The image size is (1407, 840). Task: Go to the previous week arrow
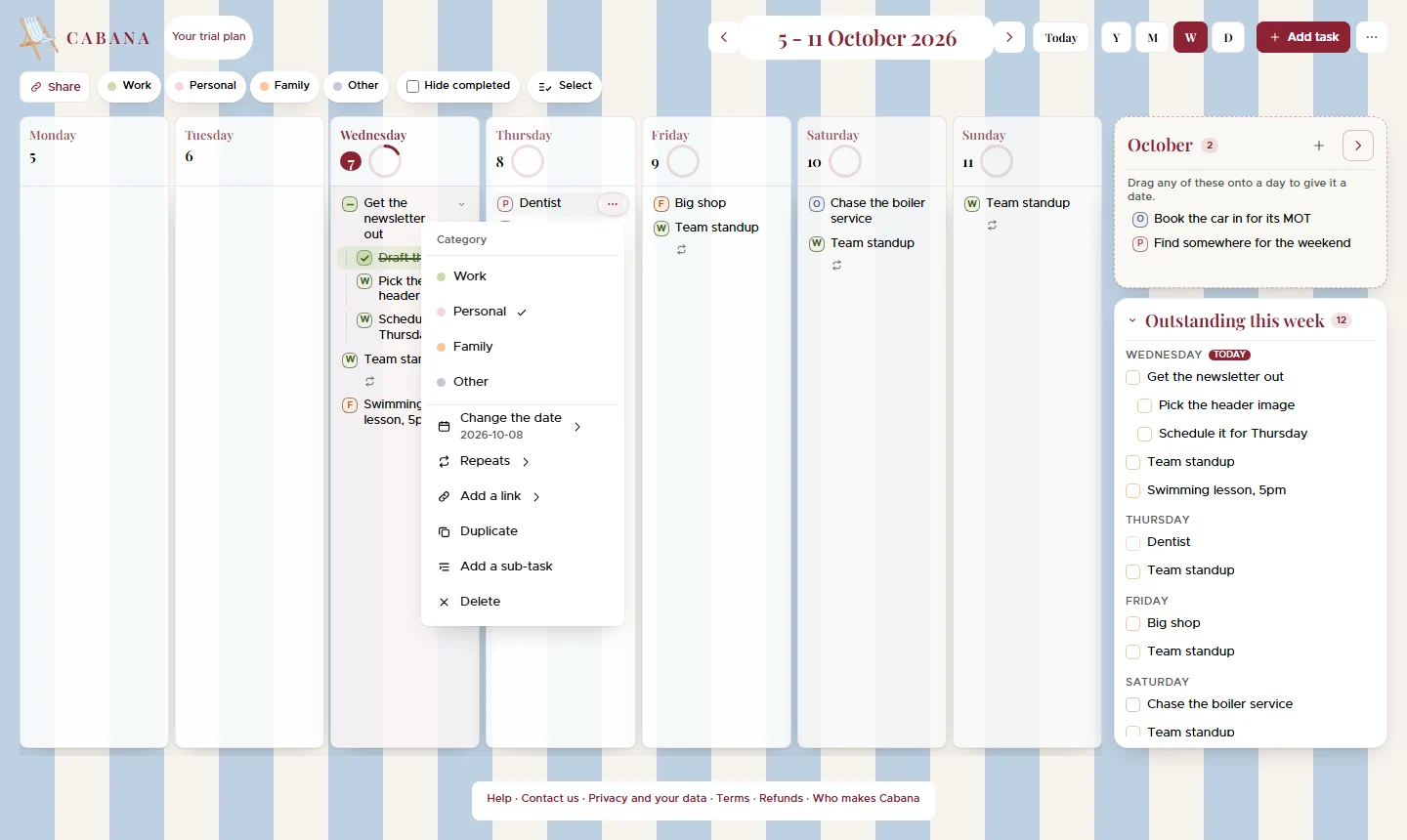tap(724, 37)
